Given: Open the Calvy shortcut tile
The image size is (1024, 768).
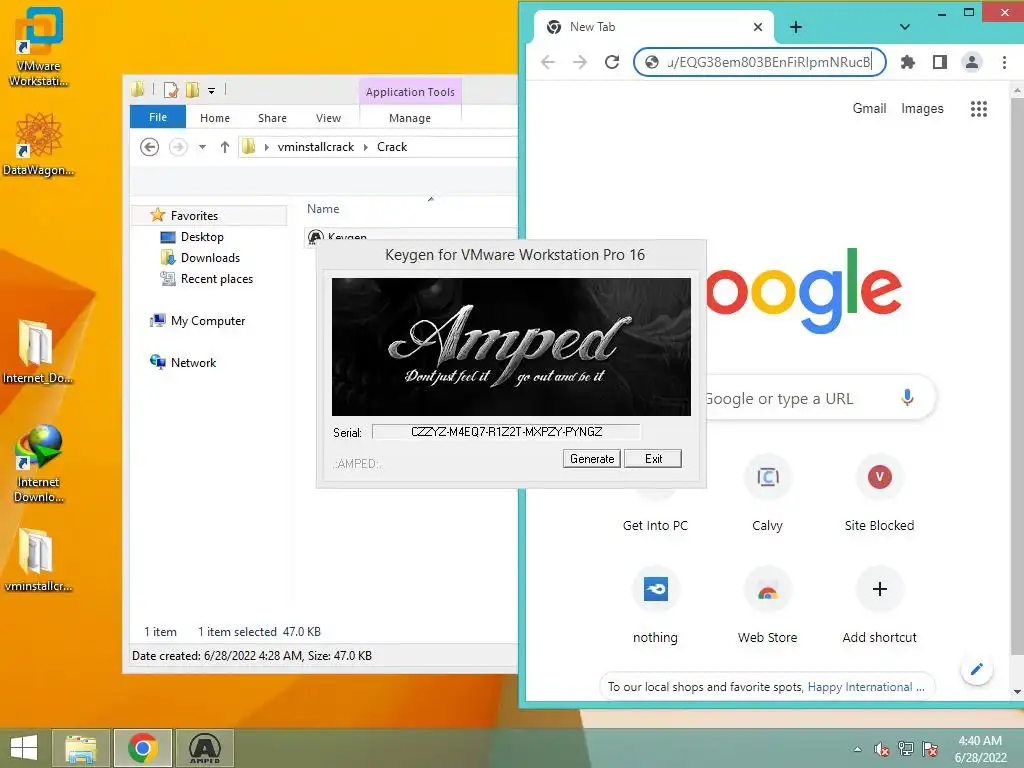Looking at the screenshot, I should click(x=767, y=494).
